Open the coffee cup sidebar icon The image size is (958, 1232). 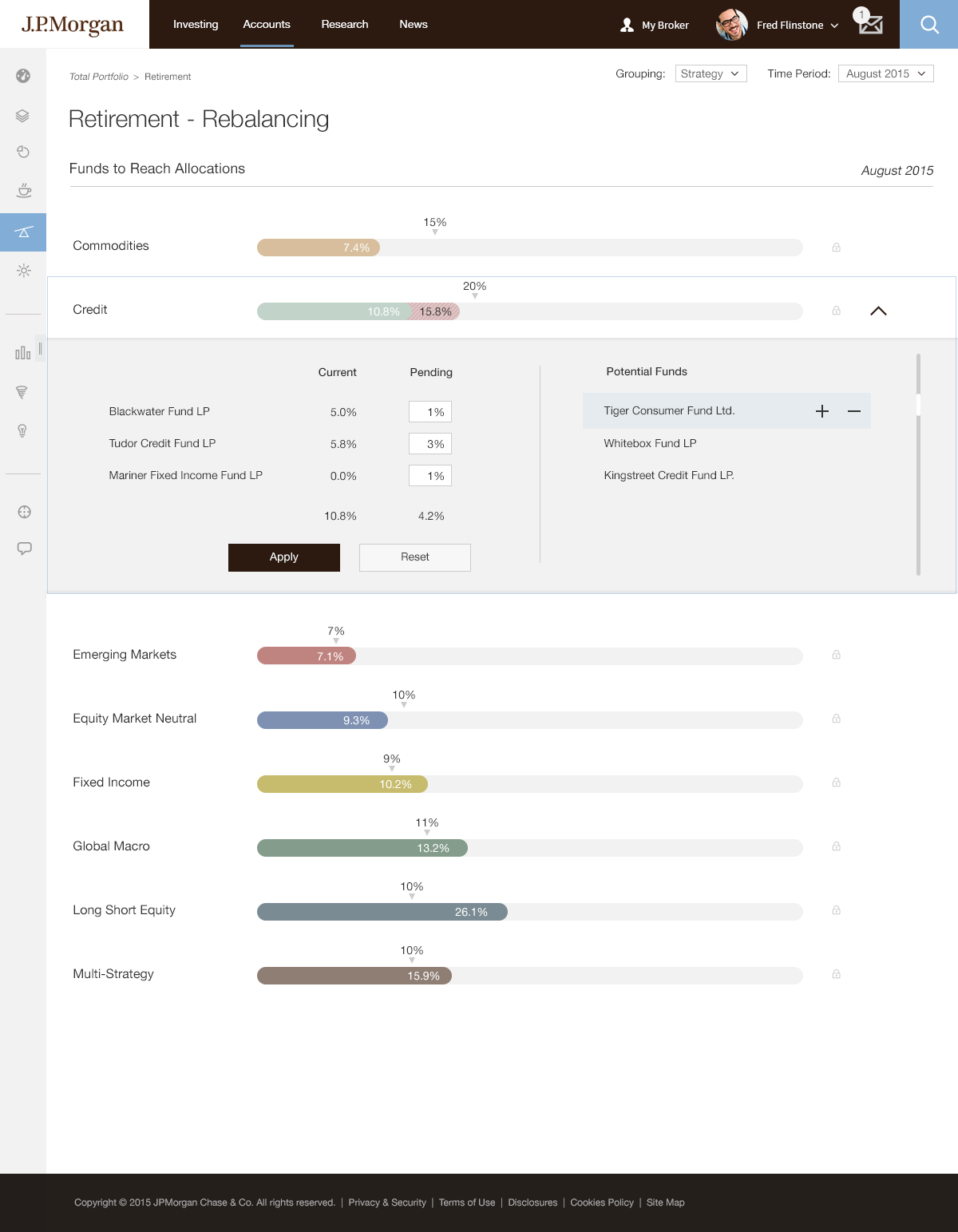pos(24,190)
